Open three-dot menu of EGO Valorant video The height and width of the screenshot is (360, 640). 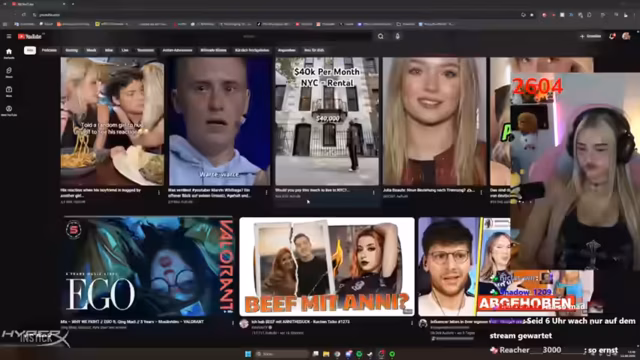coord(233,323)
